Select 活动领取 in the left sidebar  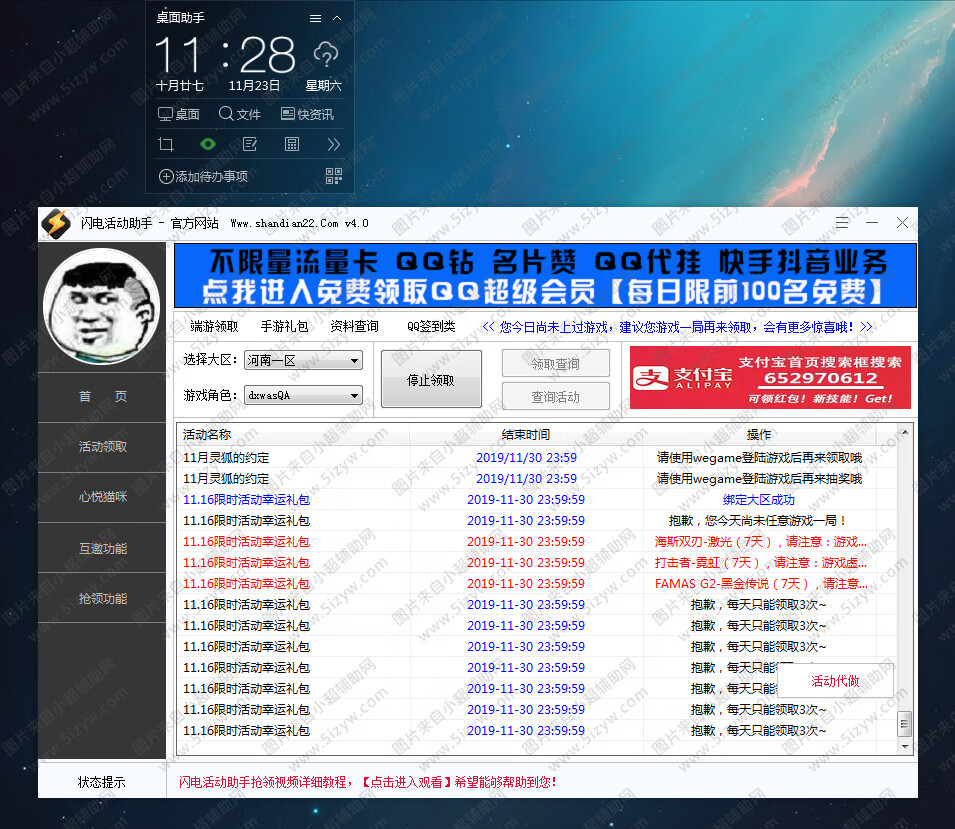[x=103, y=447]
